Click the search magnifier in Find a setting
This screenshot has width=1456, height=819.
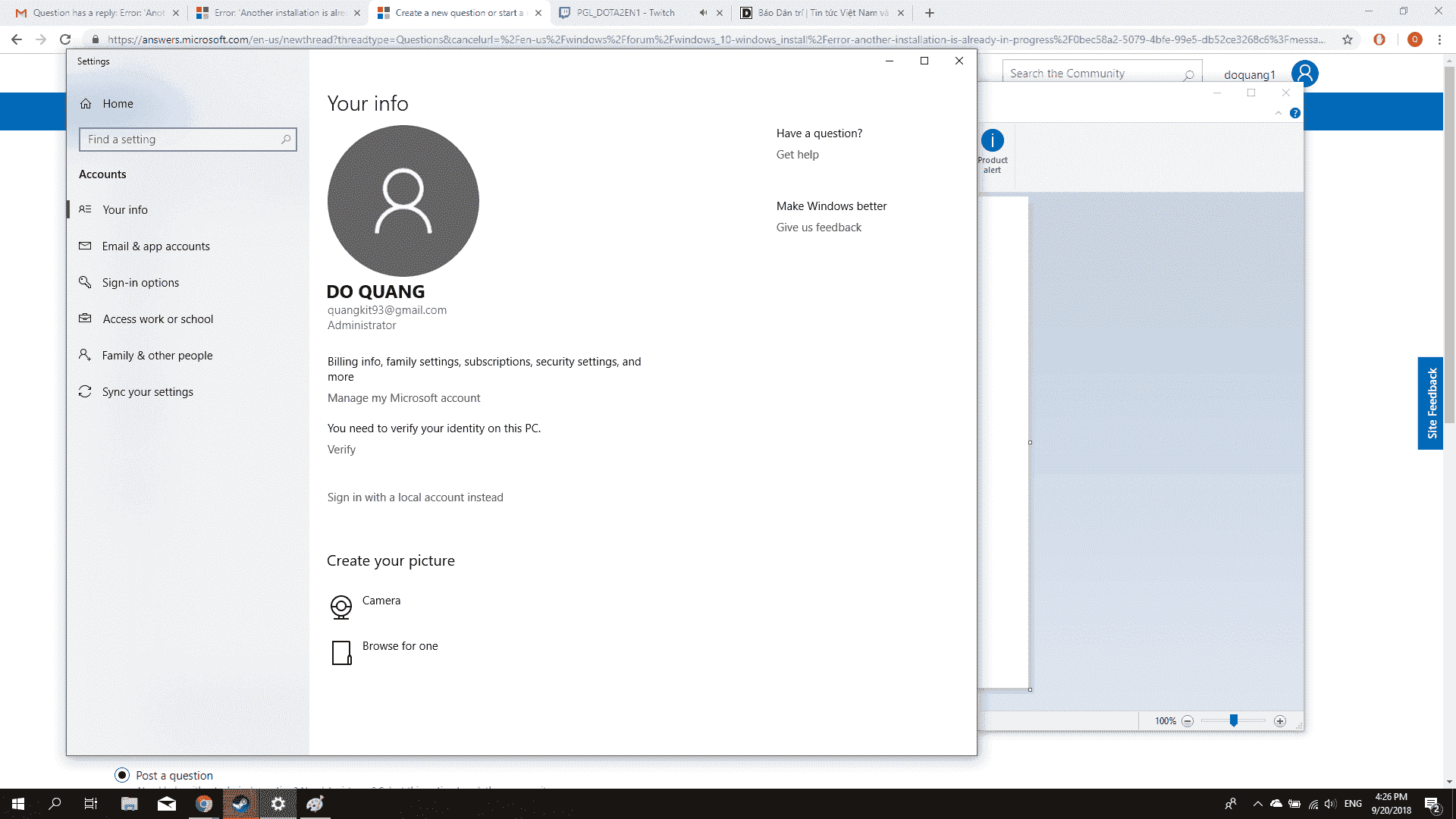point(286,140)
